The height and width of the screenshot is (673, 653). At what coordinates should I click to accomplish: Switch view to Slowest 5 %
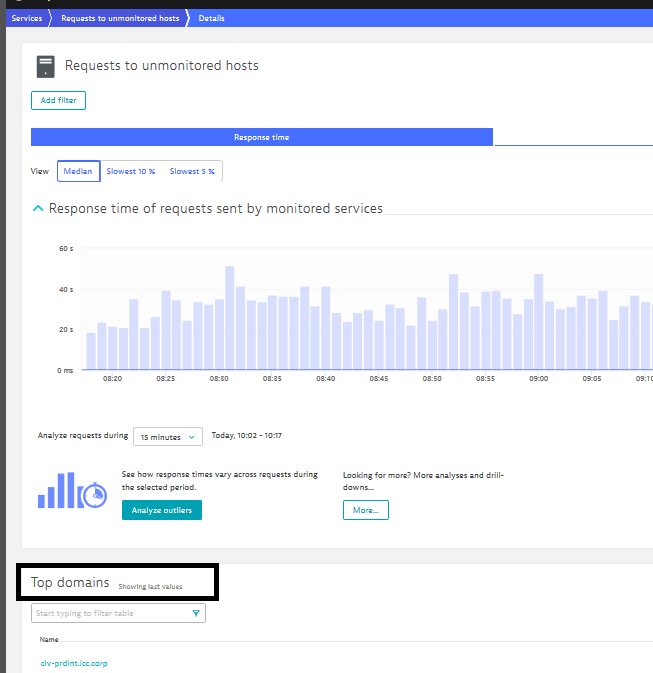(x=192, y=171)
